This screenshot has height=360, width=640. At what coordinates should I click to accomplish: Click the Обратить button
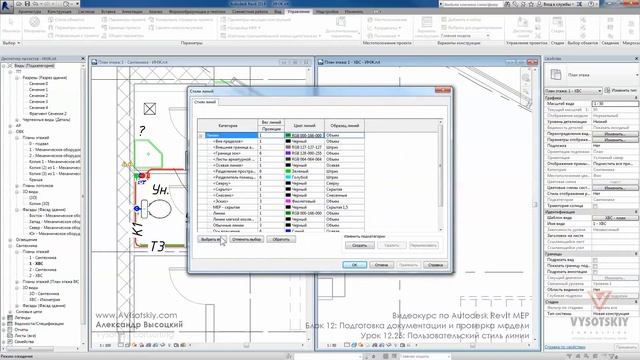pyautogui.click(x=281, y=240)
